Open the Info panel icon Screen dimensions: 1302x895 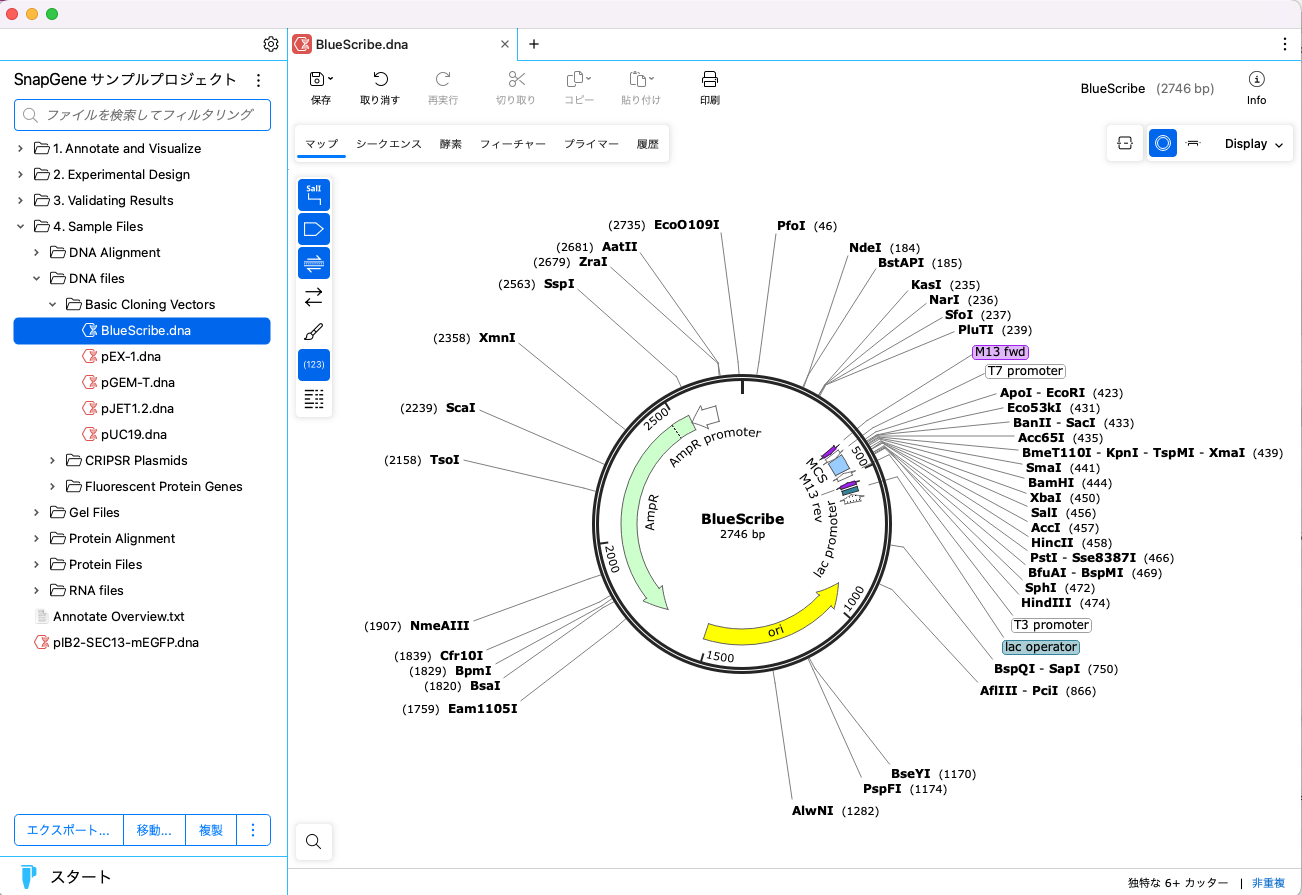(1256, 80)
